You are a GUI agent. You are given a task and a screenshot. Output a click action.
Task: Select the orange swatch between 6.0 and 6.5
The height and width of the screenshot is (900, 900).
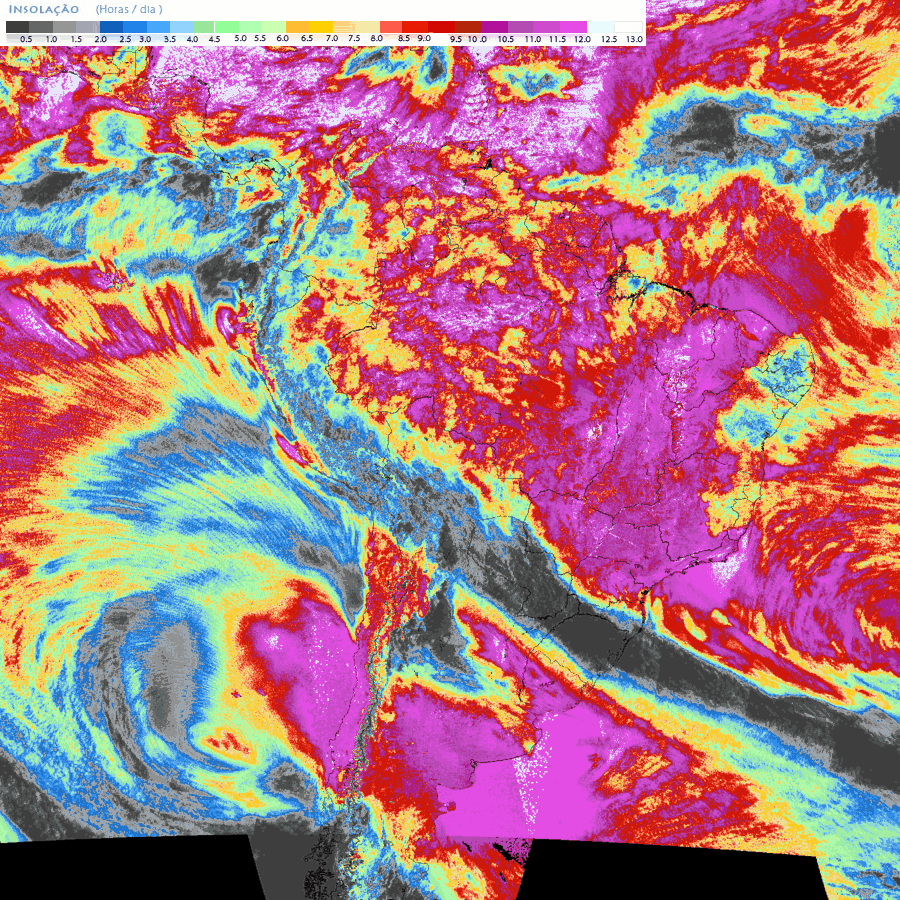(297, 27)
